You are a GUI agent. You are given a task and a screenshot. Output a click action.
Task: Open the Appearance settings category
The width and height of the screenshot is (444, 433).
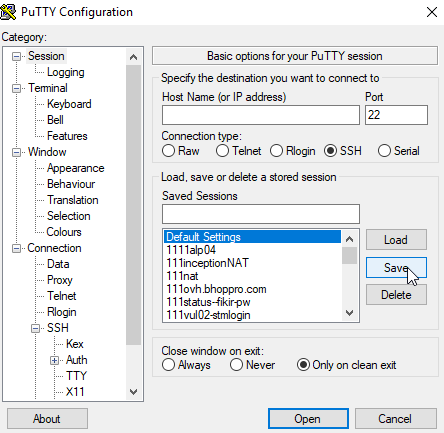76,168
